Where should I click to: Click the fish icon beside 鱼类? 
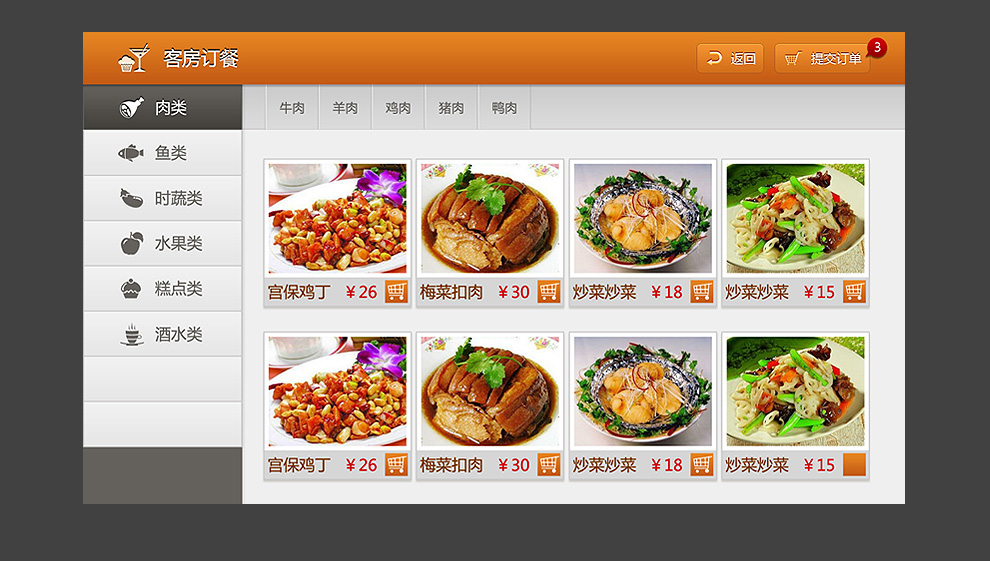pos(131,153)
